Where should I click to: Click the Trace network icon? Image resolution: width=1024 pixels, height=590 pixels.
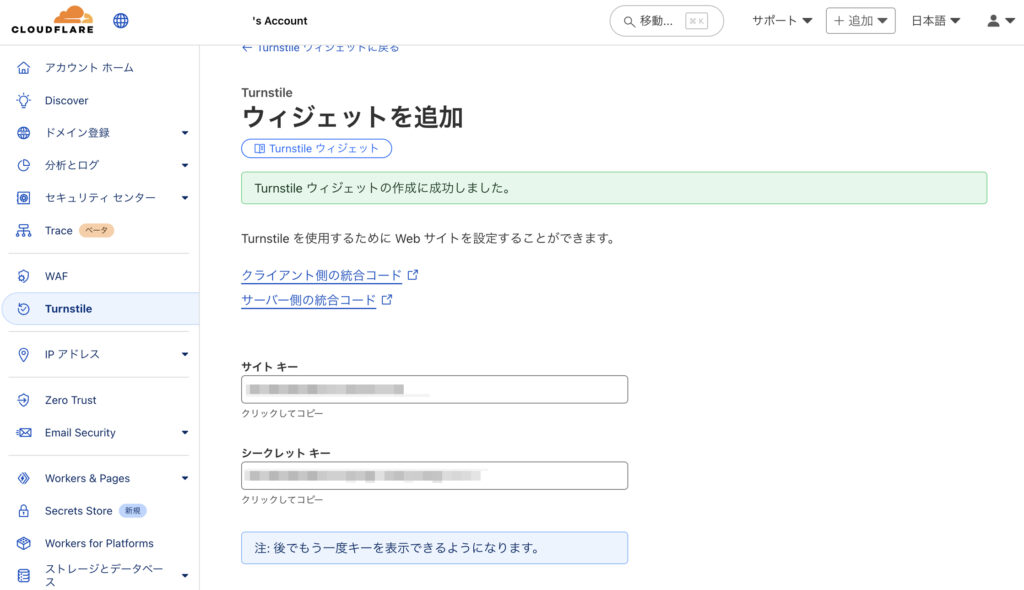click(x=24, y=230)
